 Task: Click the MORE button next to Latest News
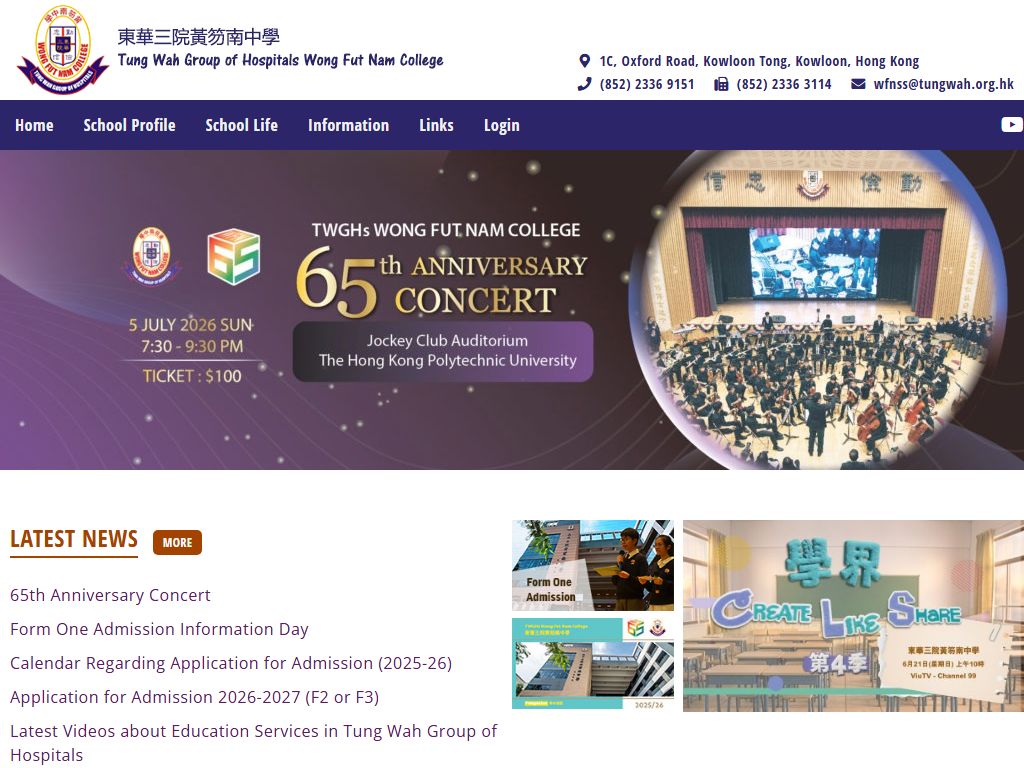[x=177, y=542]
